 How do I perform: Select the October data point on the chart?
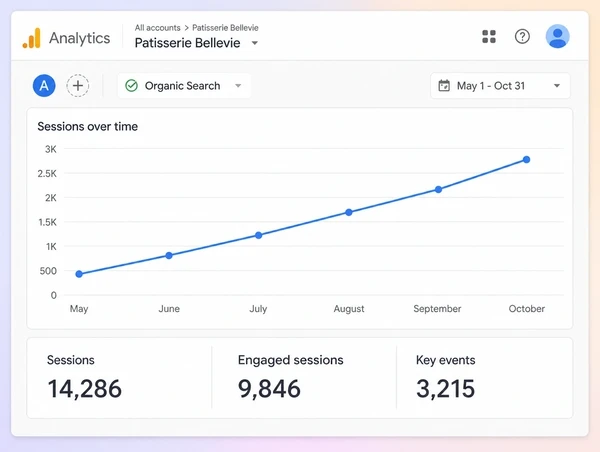click(x=527, y=160)
